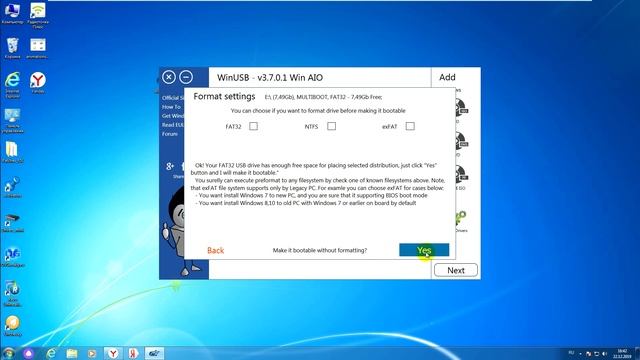Viewport: 640px width, 360px height.
Task: Confirm with the blue Yes button
Action: 424,250
